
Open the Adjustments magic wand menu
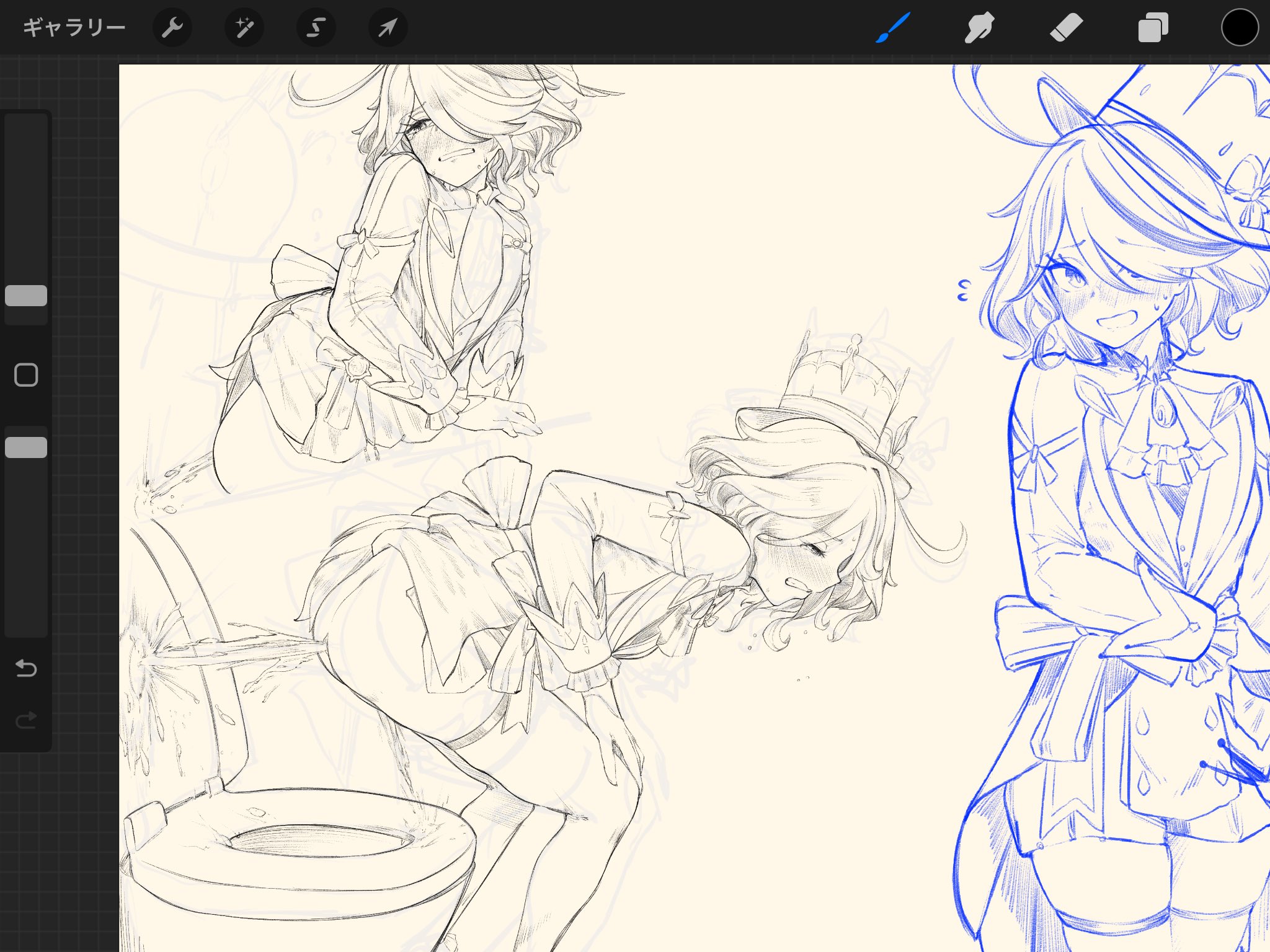(x=244, y=27)
